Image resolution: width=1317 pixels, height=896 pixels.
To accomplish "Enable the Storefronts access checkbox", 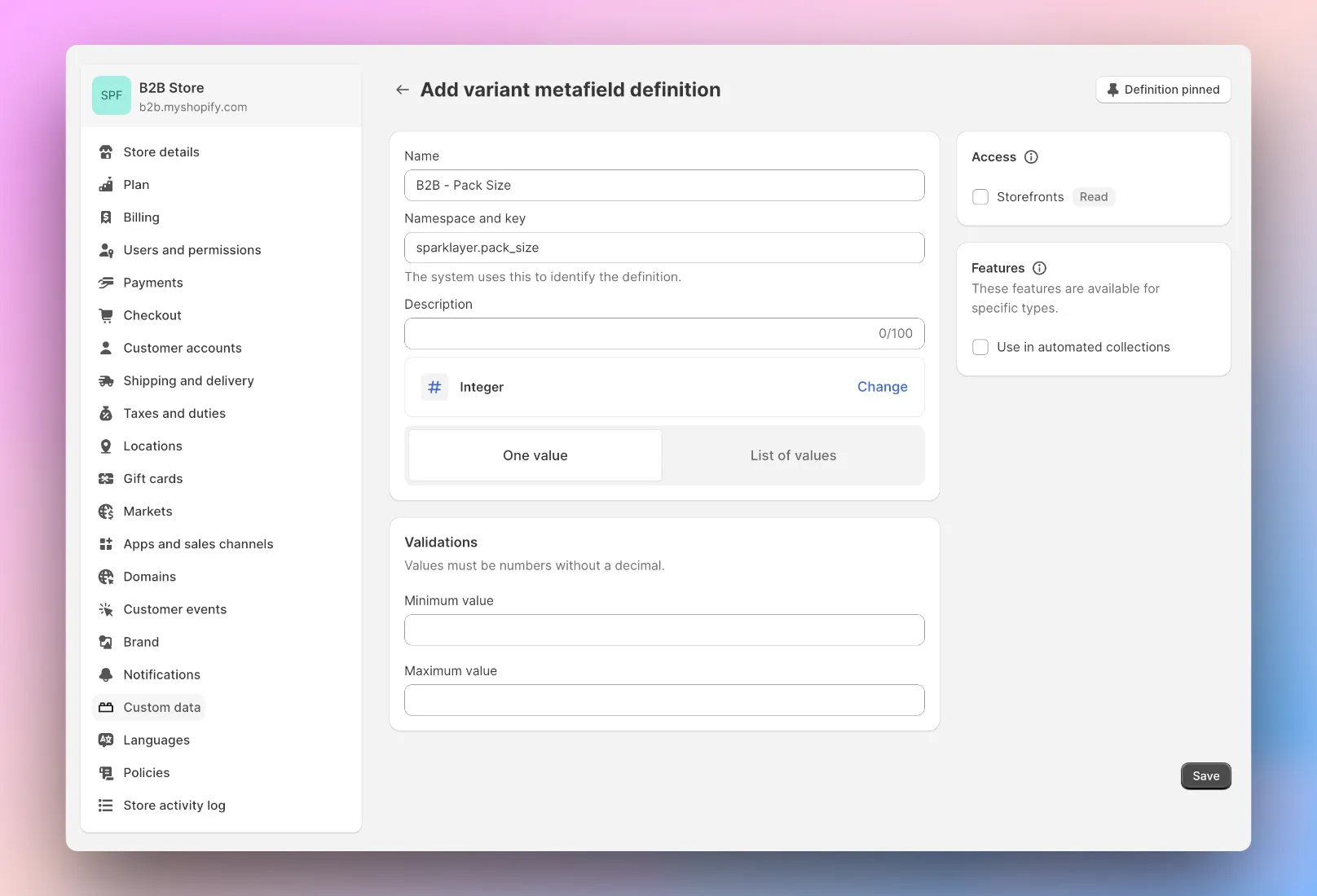I will tap(980, 197).
